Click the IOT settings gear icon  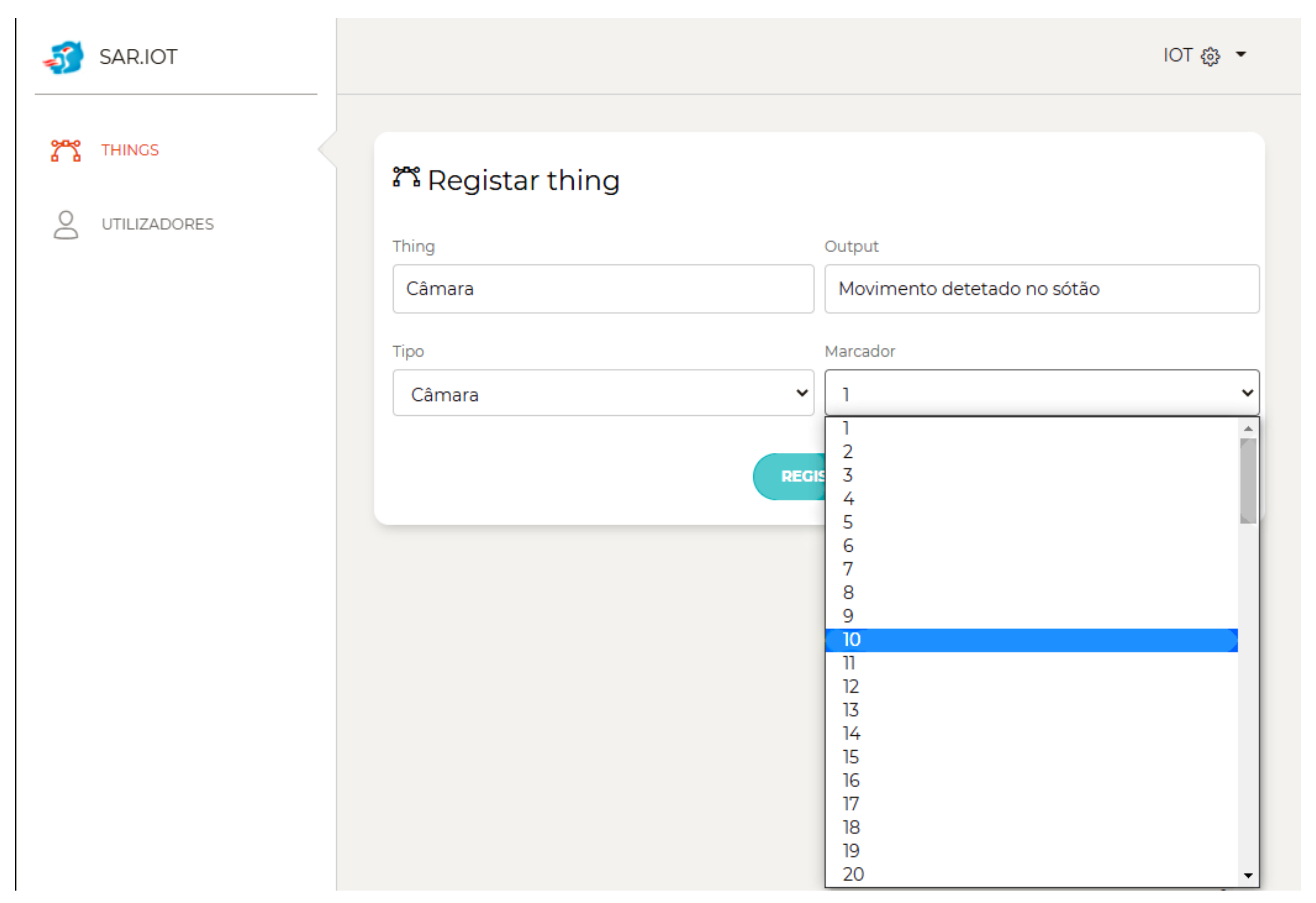[1211, 57]
